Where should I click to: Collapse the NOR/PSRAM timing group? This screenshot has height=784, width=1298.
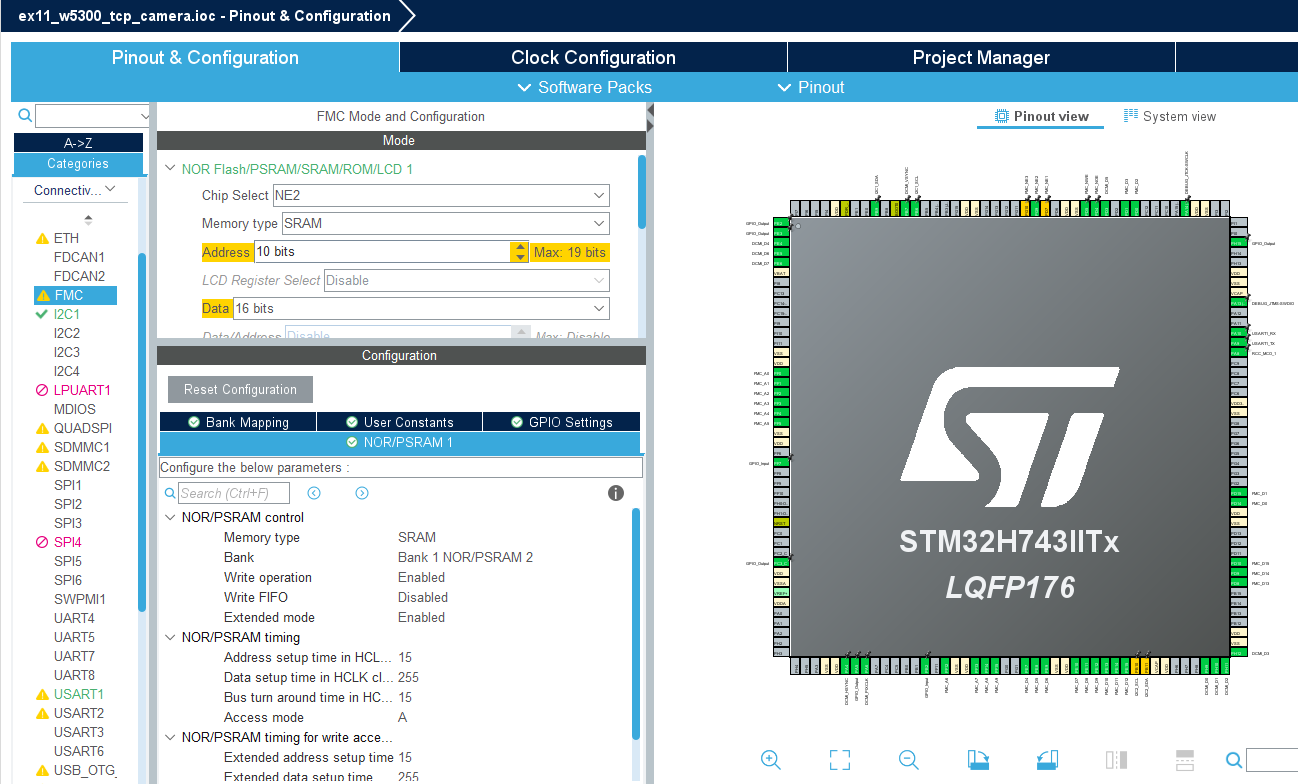coord(169,637)
